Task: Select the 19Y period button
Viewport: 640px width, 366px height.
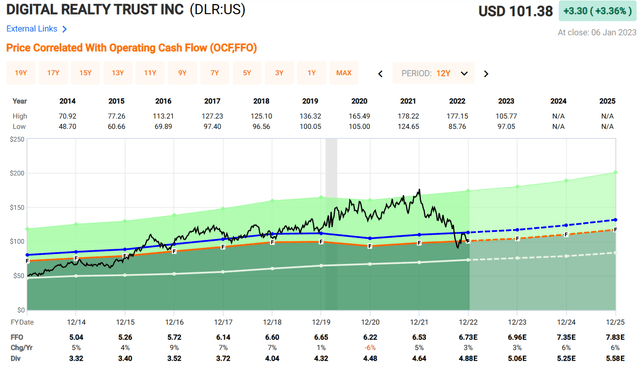Action: [x=21, y=73]
